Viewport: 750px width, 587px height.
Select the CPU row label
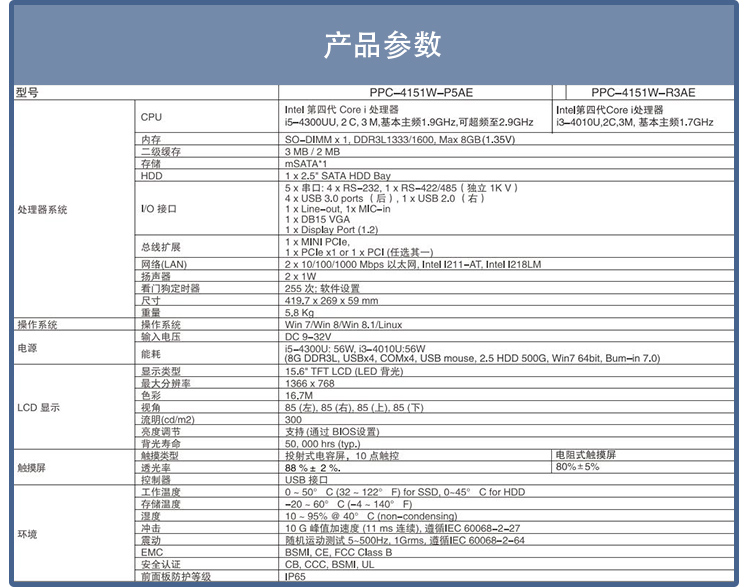pyautogui.click(x=151, y=117)
